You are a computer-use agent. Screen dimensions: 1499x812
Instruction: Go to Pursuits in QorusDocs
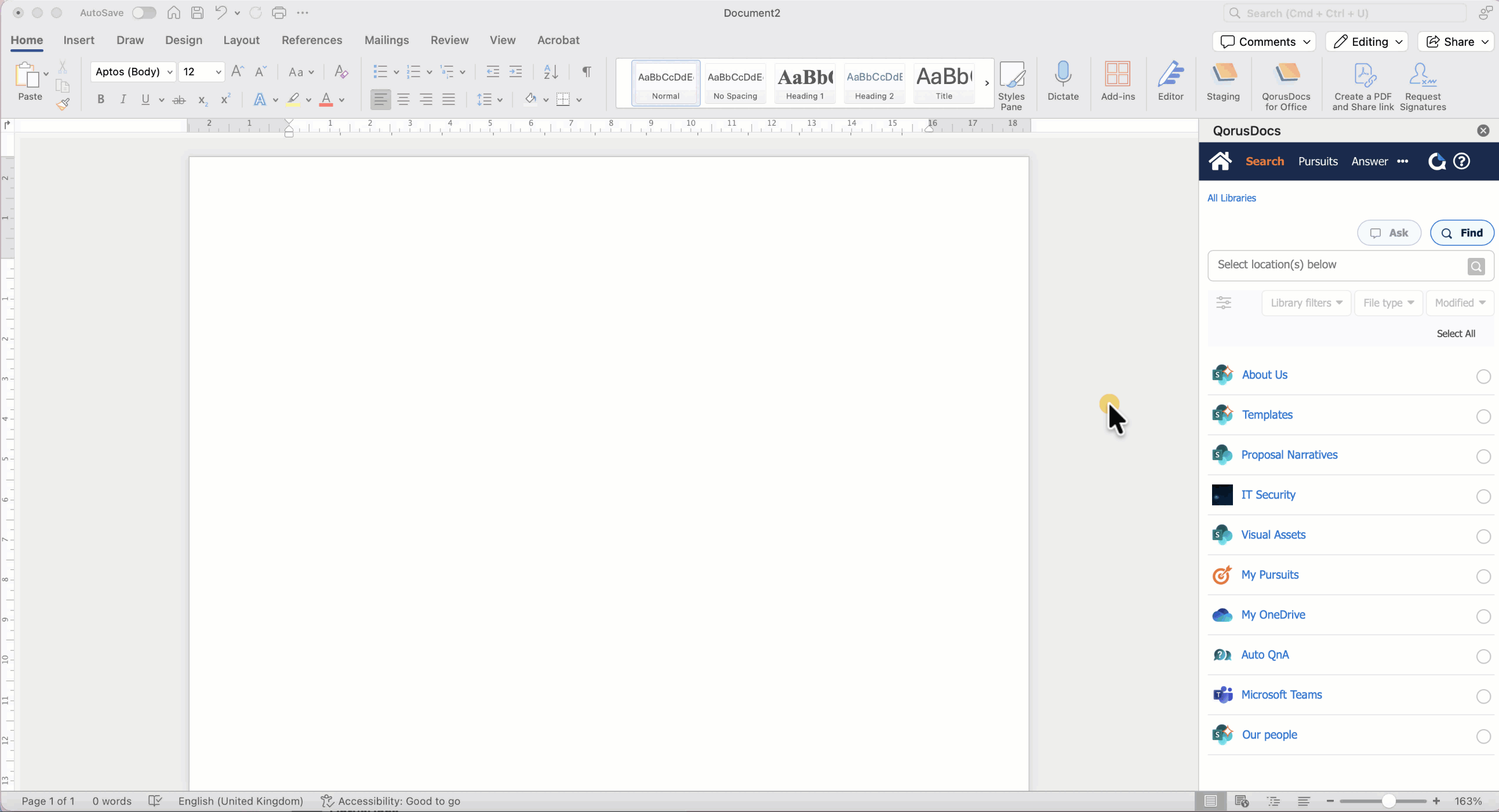click(x=1318, y=161)
